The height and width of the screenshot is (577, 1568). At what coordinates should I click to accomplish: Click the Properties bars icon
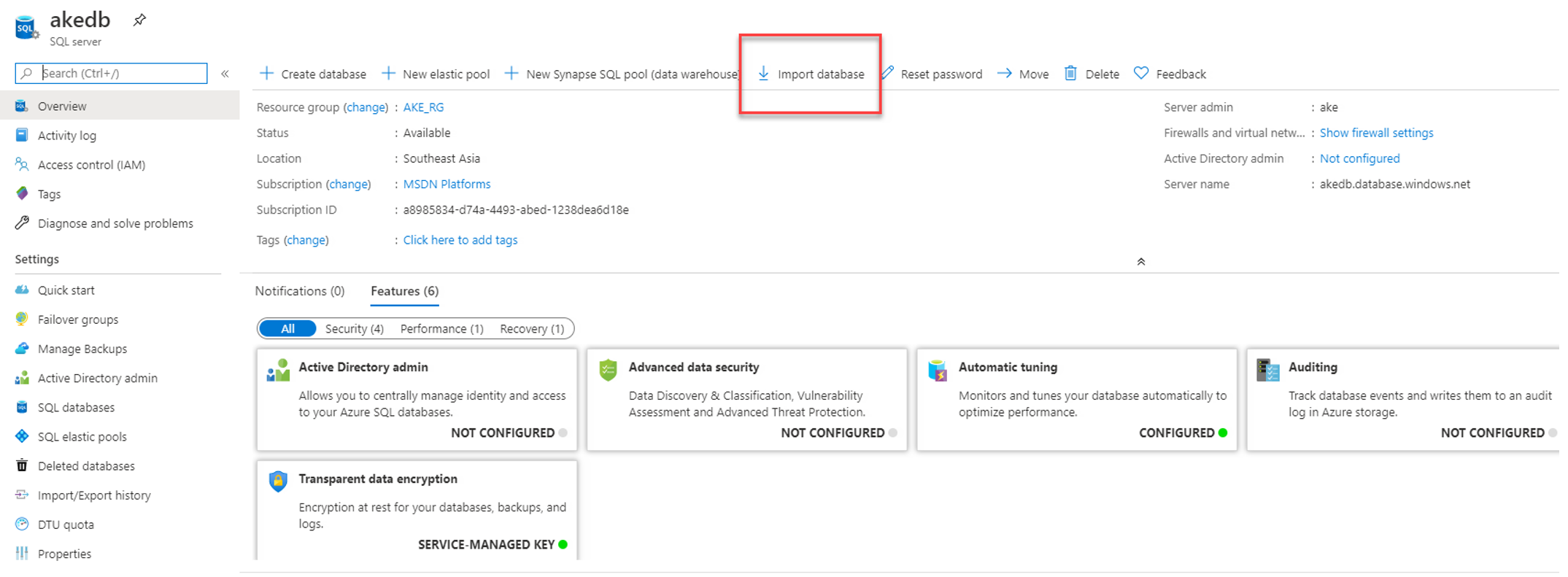pos(22,554)
